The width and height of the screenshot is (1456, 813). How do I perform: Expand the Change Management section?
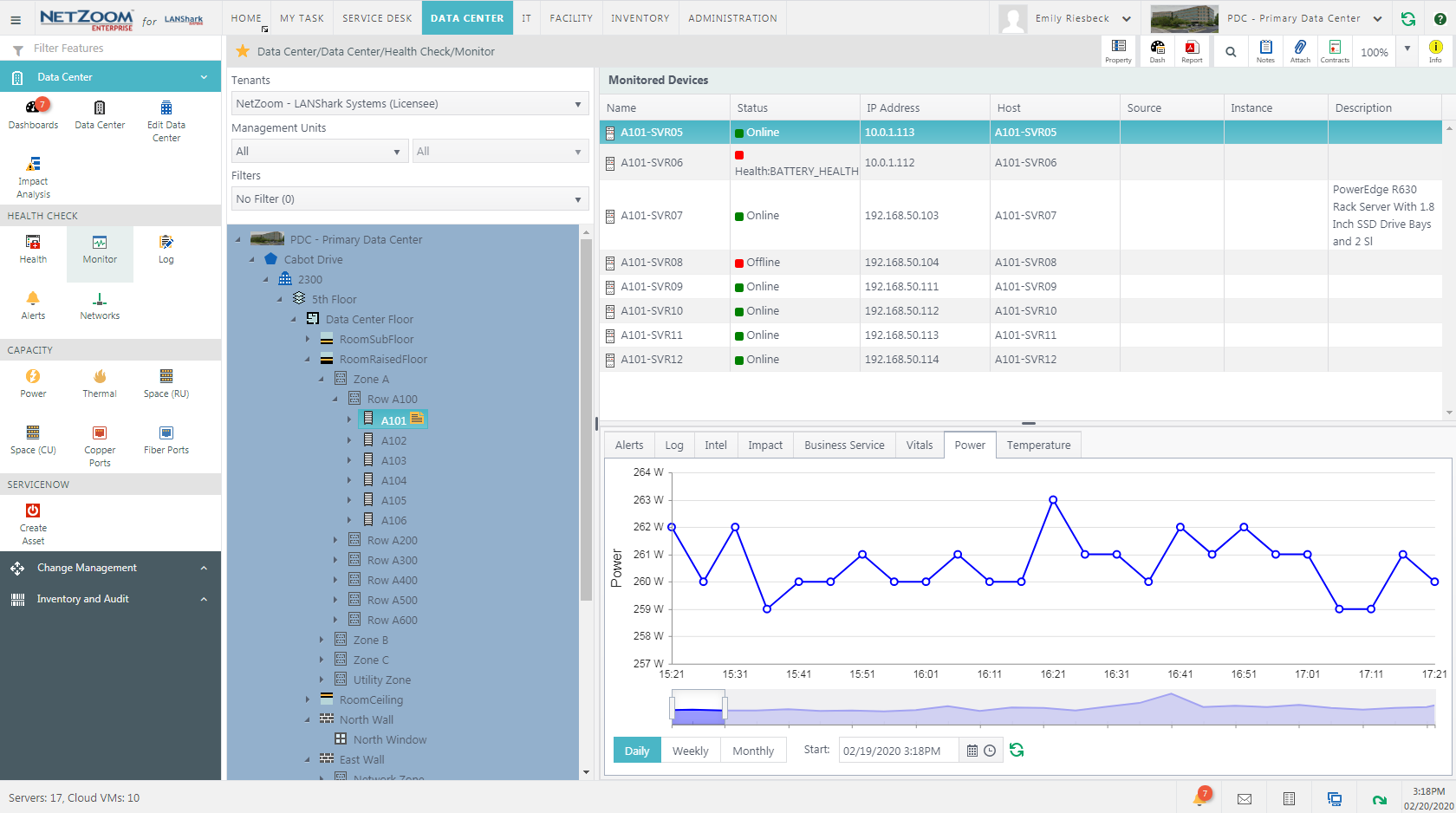[x=110, y=568]
